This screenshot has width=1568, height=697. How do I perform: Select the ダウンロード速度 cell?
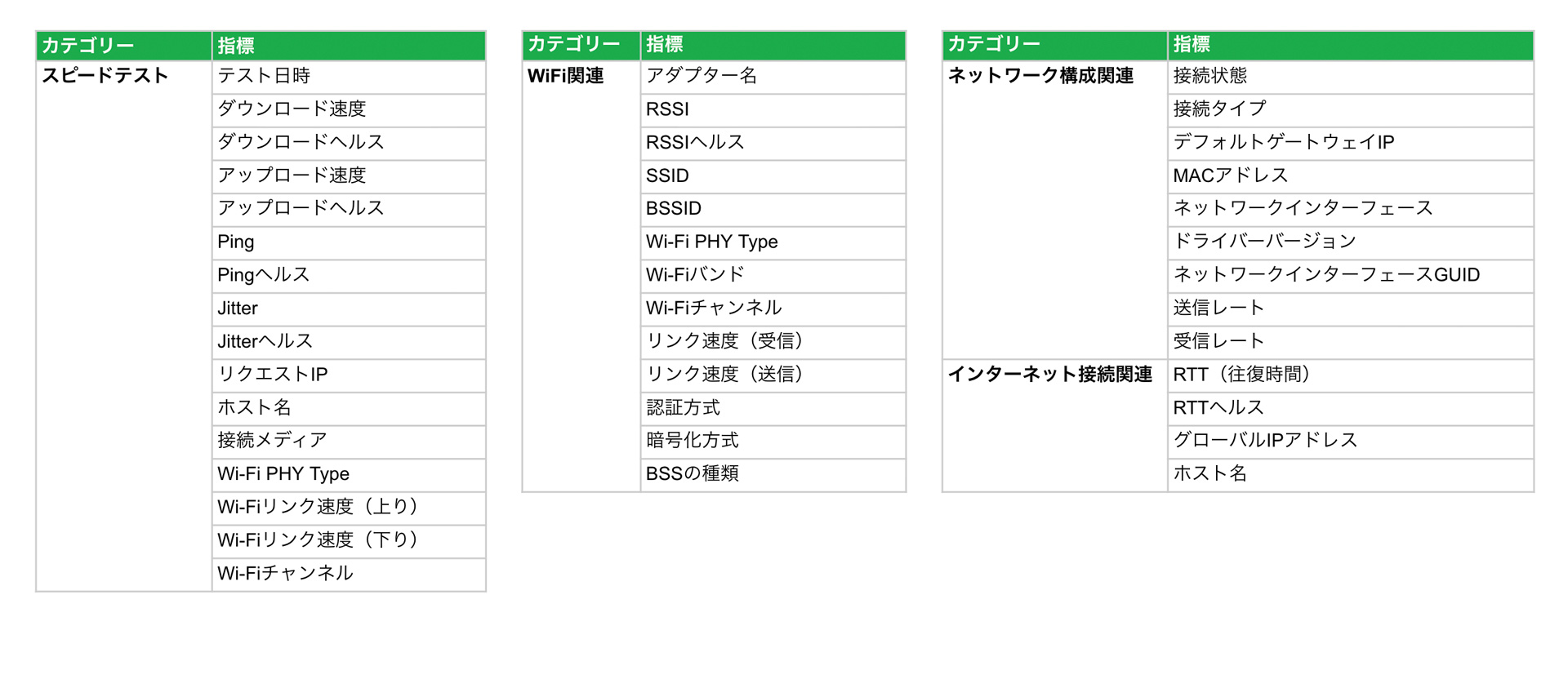click(x=292, y=109)
